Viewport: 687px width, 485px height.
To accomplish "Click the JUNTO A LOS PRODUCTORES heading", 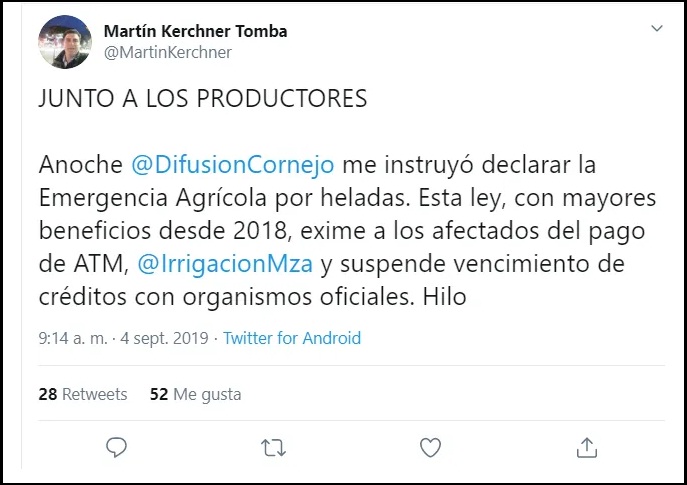I will tap(203, 100).
